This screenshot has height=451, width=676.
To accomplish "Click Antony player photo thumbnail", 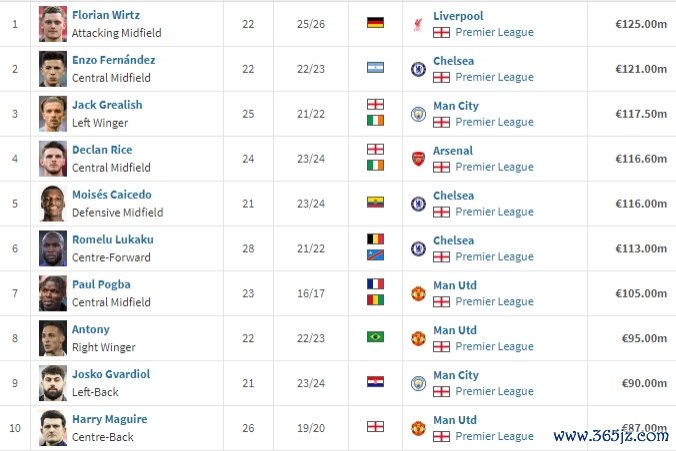I will (53, 338).
